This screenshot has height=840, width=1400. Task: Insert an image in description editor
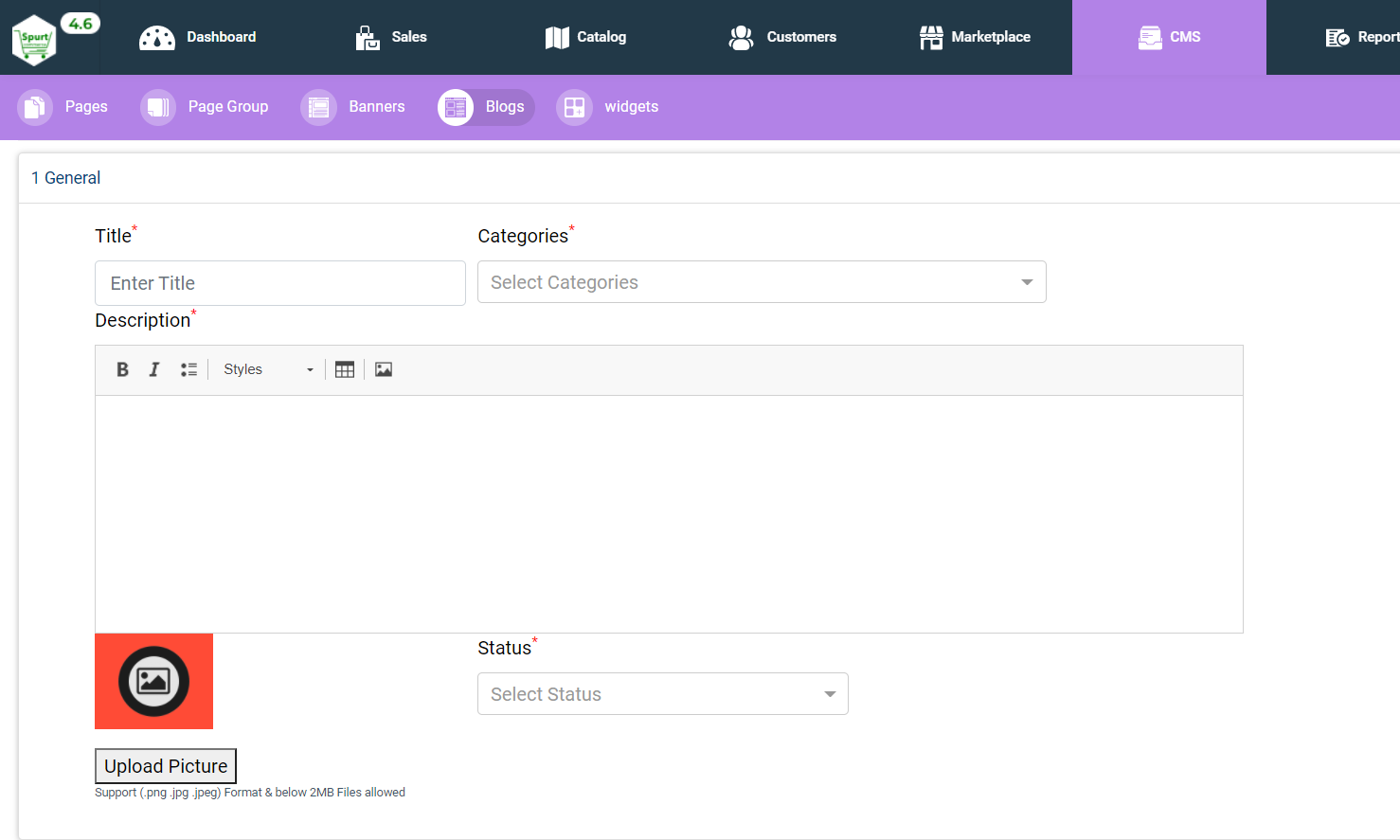[384, 369]
